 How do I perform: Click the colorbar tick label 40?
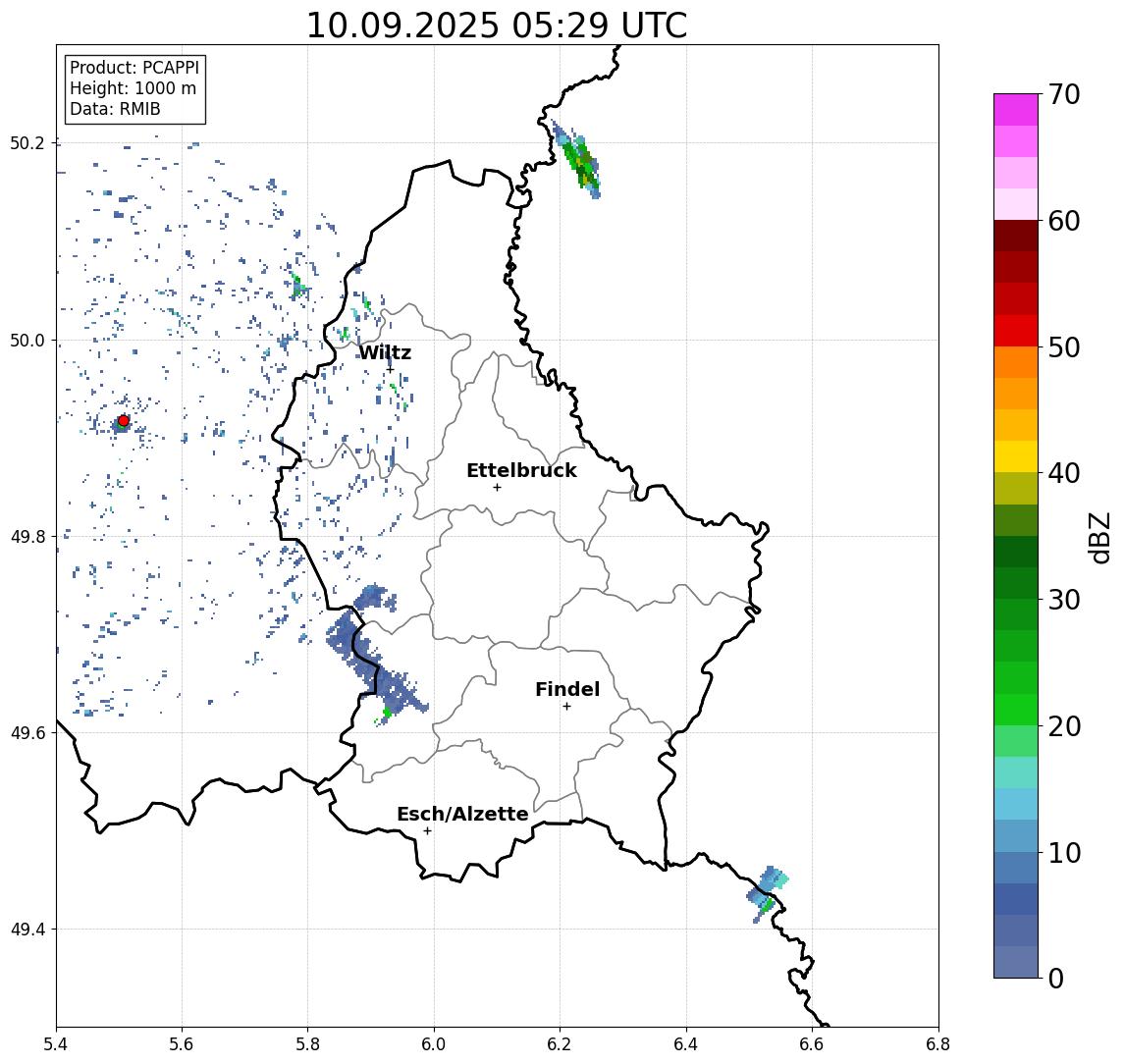[x=1064, y=473]
